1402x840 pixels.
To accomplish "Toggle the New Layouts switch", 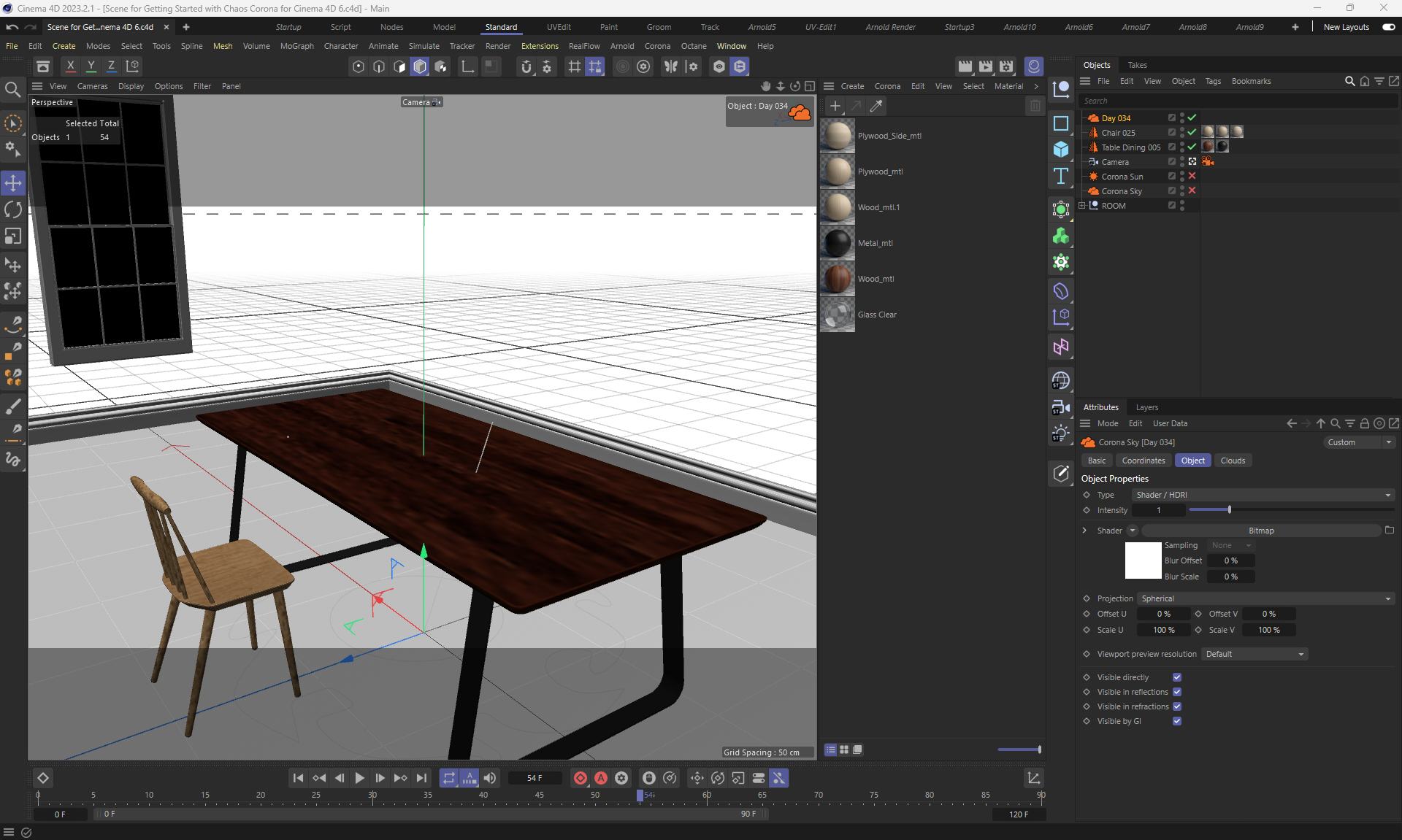I will point(1388,27).
